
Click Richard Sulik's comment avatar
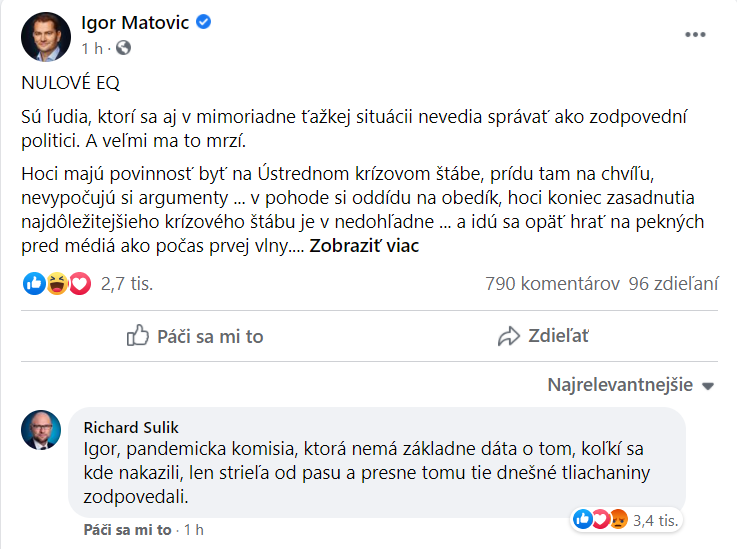coord(41,429)
